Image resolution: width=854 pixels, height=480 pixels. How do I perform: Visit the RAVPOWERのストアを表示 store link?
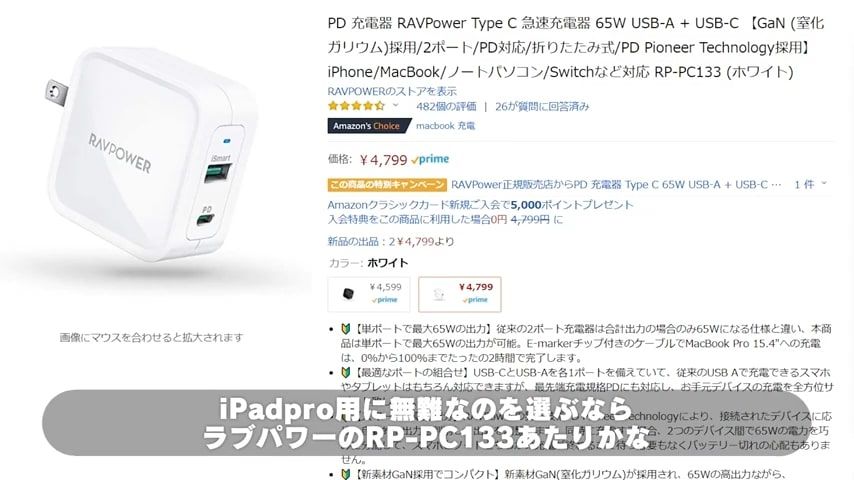[392, 91]
